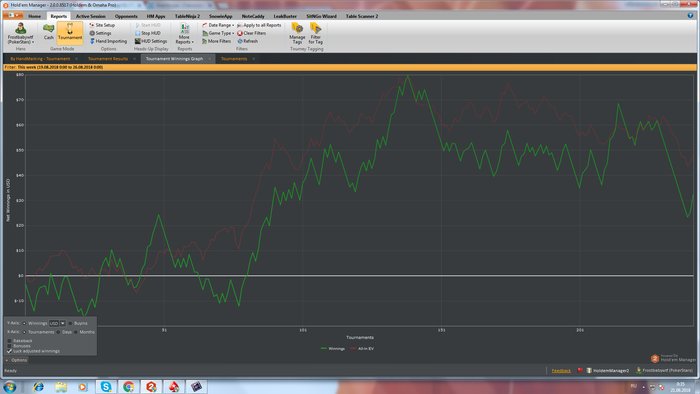This screenshot has width=700, height=394.
Task: Open Hand Importing
Action: click(x=108, y=41)
